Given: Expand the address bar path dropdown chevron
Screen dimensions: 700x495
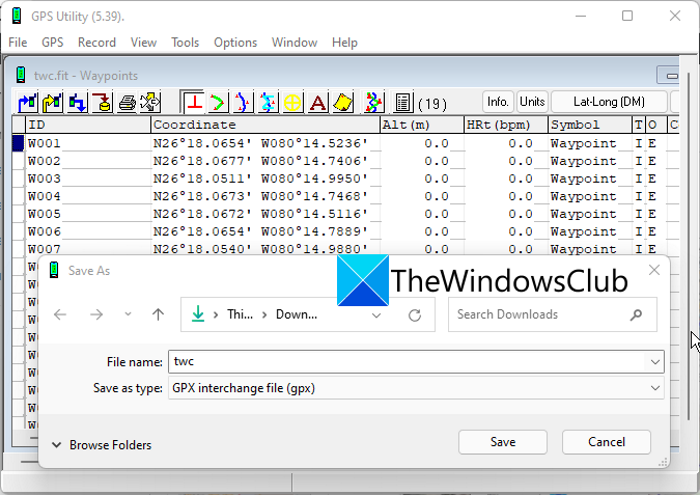Looking at the screenshot, I should (x=377, y=314).
